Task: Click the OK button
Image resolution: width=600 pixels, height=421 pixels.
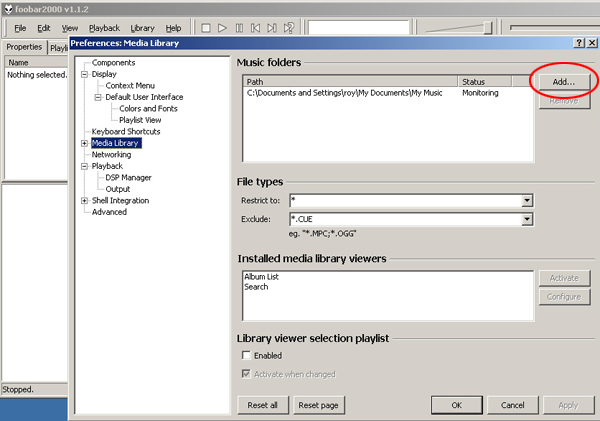Action: point(457,405)
